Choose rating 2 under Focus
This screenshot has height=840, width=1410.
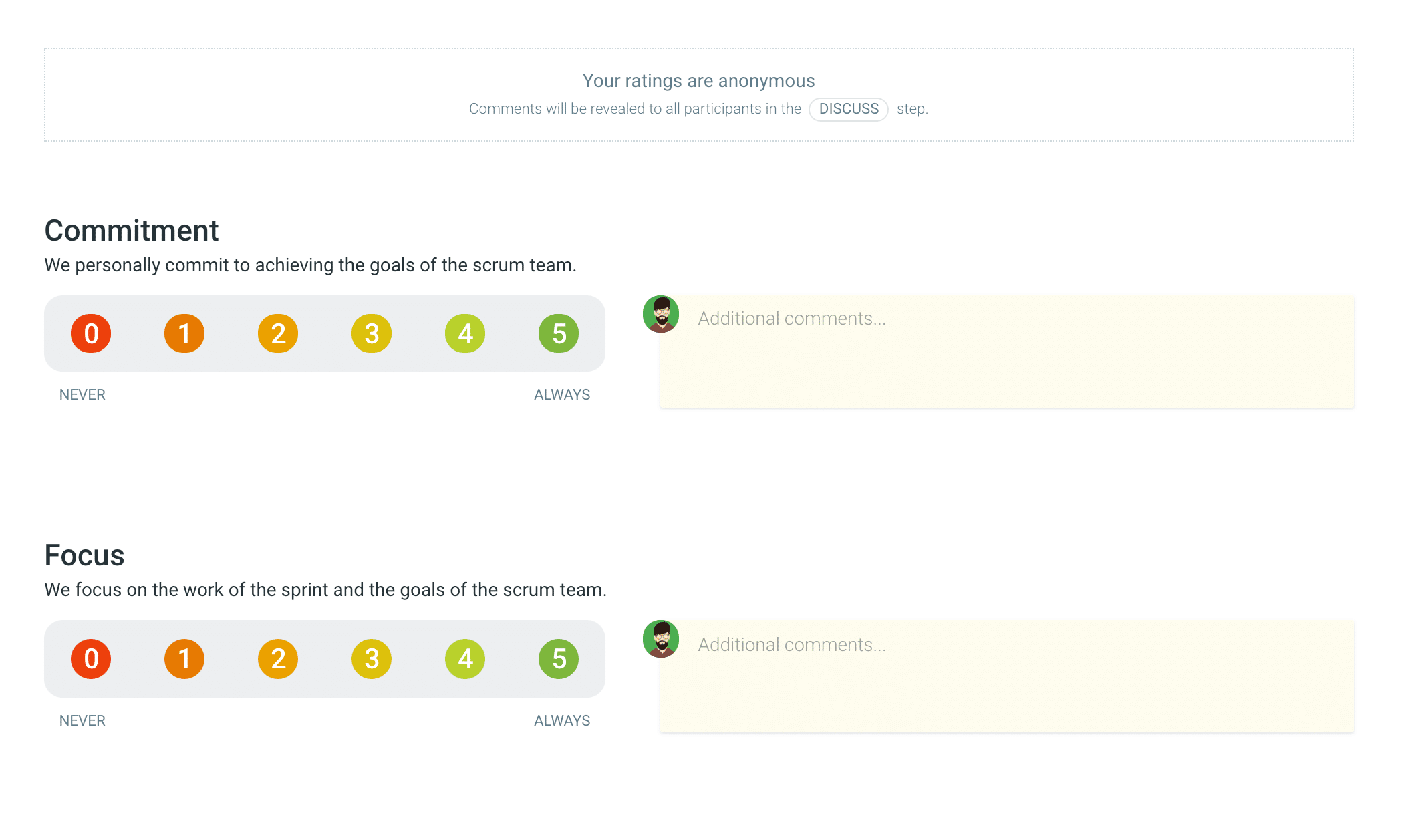(x=278, y=659)
